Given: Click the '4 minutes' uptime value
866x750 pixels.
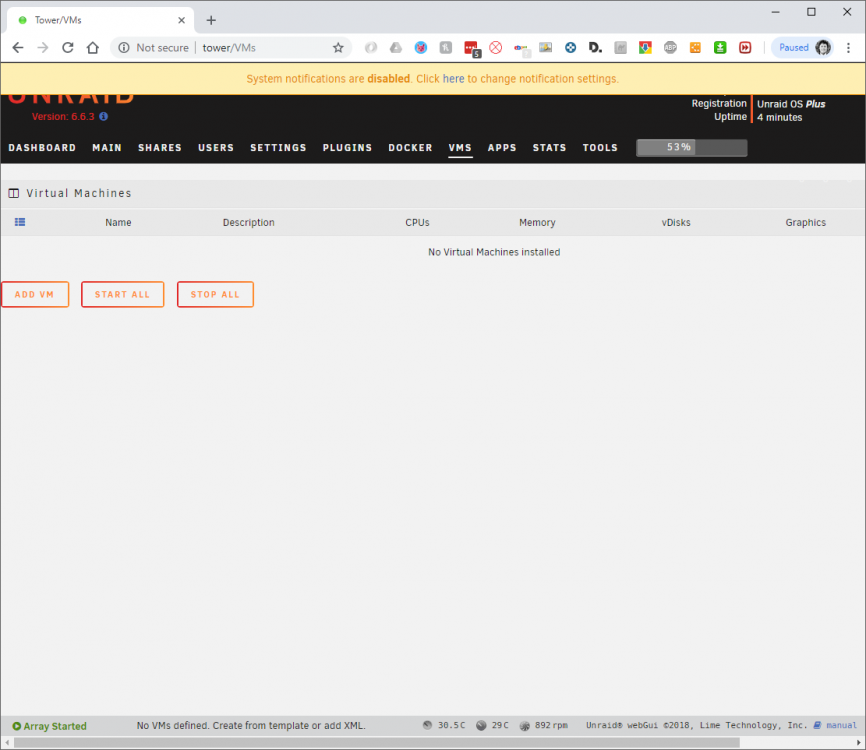Looking at the screenshot, I should coord(779,117).
